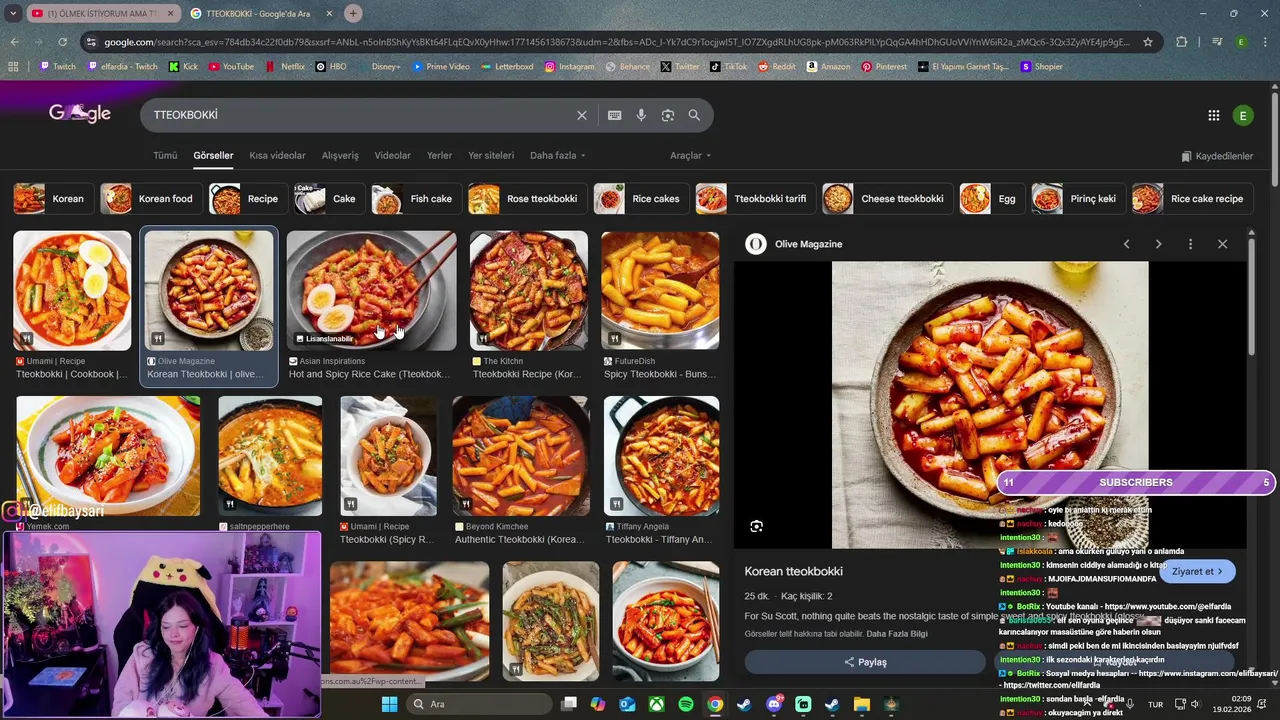Filter by the 'Cheese tteokbokki' chip
The height and width of the screenshot is (720, 1280).
click(887, 199)
